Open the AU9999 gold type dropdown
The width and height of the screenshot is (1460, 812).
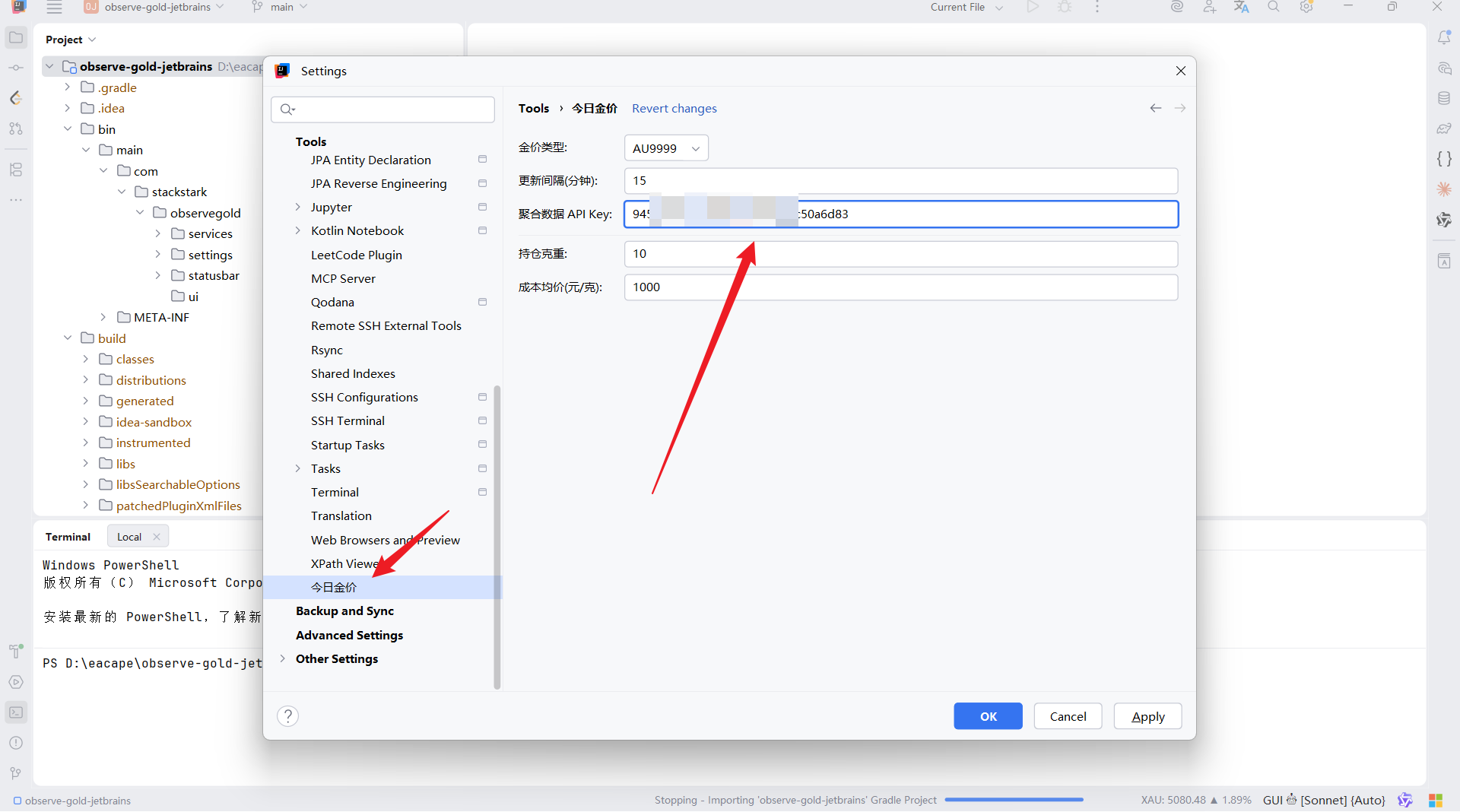coord(665,148)
